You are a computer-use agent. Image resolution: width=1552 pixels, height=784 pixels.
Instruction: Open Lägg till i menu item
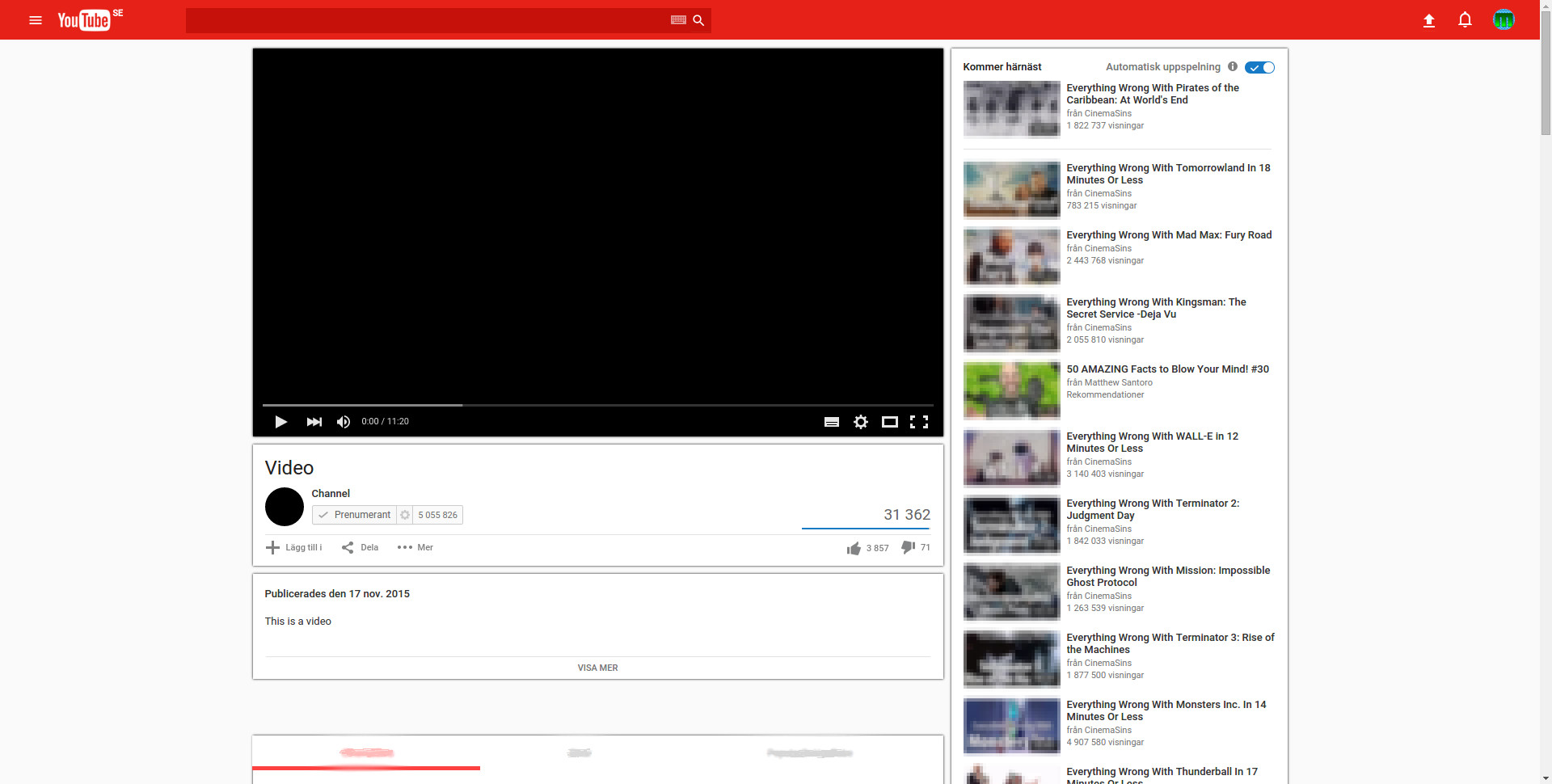[x=293, y=547]
